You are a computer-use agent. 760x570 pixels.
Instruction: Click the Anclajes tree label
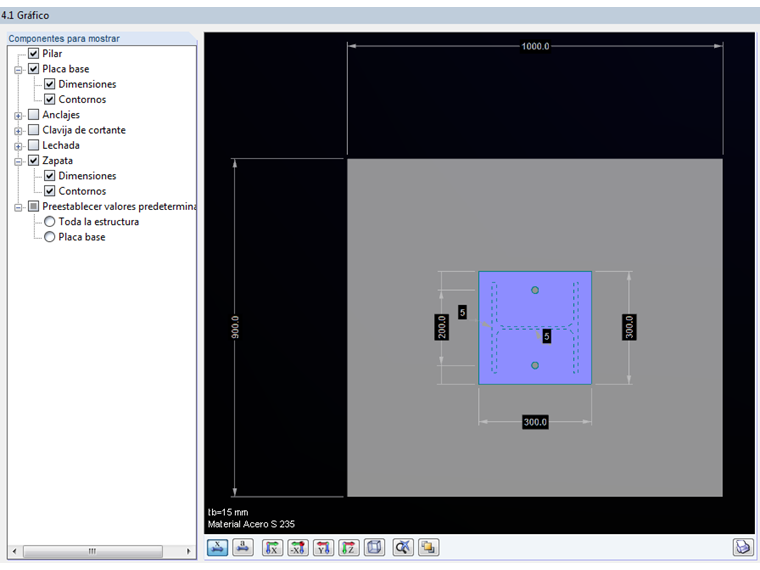click(61, 115)
